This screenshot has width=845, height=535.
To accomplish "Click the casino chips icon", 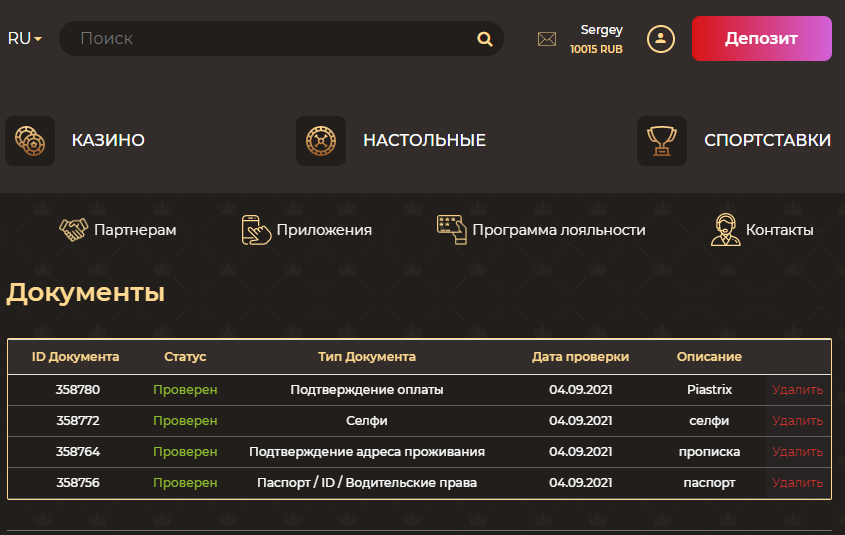I will point(30,141).
